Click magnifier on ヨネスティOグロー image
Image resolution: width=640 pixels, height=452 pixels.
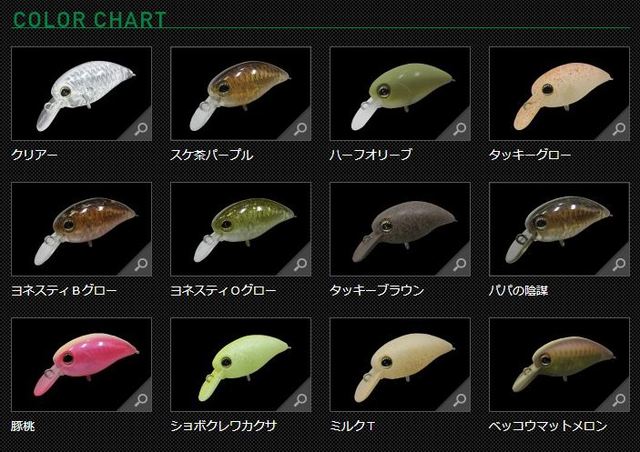coord(300,265)
